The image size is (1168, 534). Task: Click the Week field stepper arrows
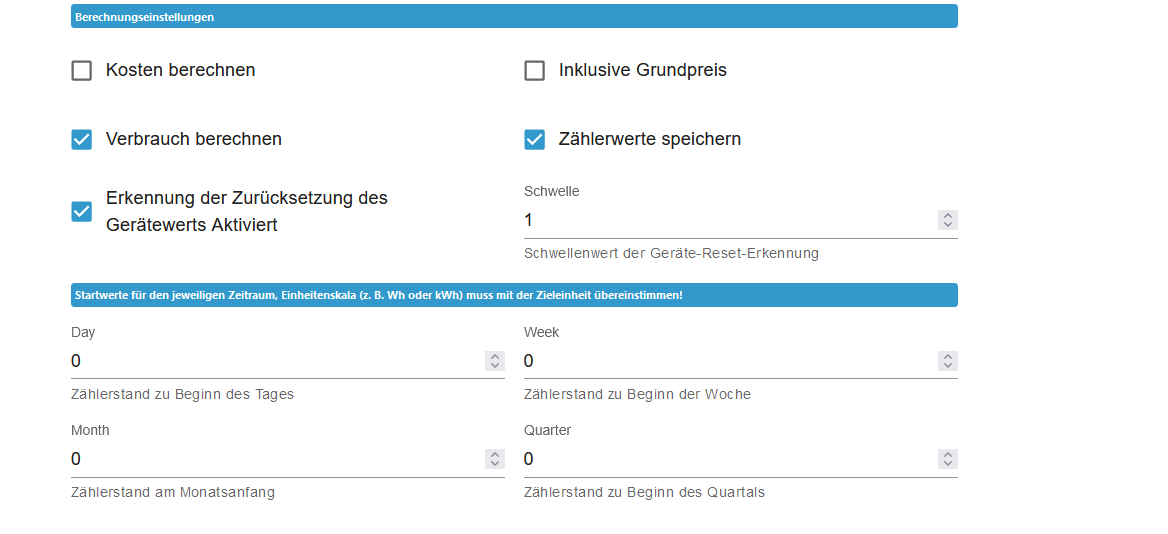[948, 361]
